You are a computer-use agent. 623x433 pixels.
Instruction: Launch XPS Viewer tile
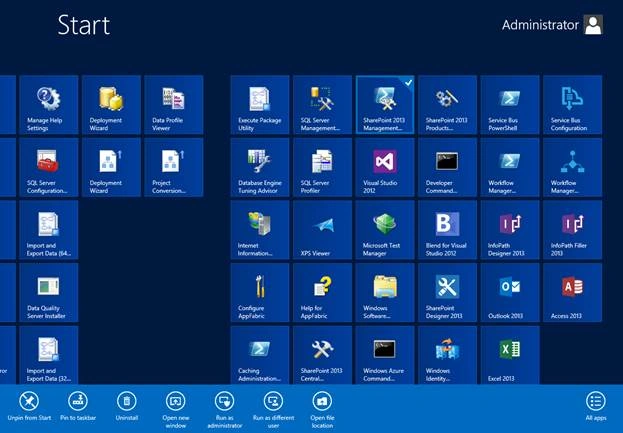(322, 230)
